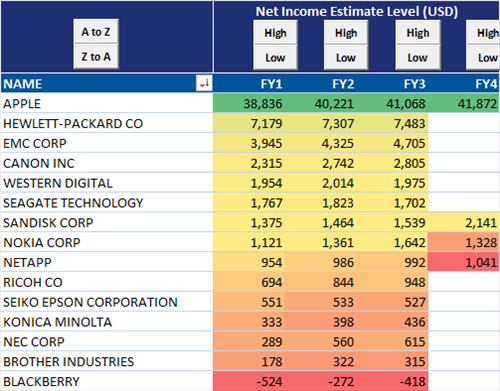The image size is (500, 391).
Task: Click the High button above FY2
Action: point(346,33)
